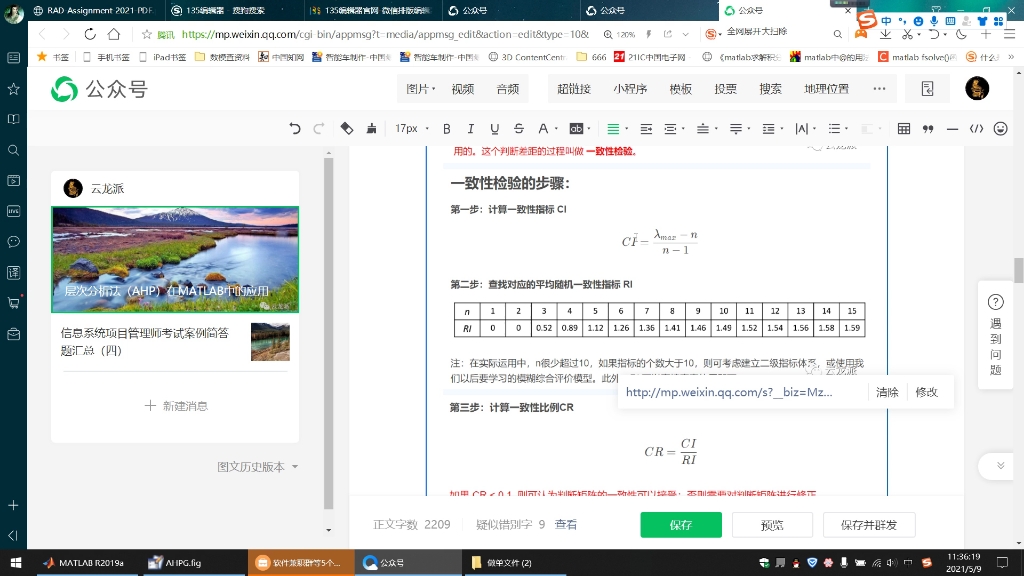Toggle italic formatting on the text

470,128
